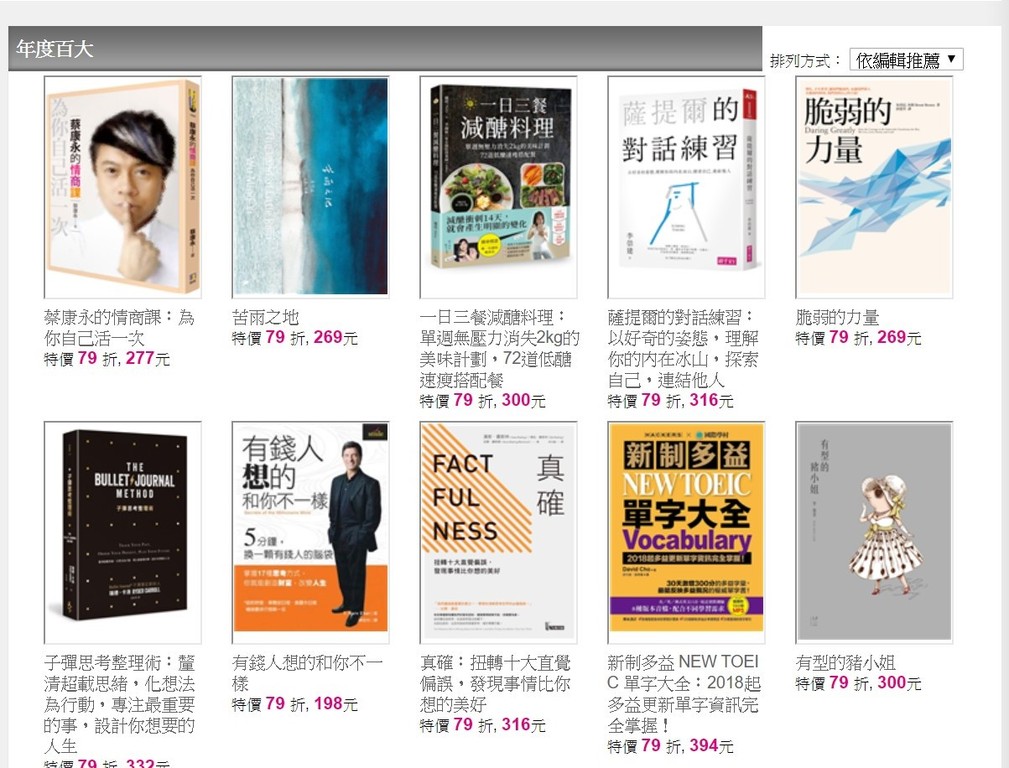Open the 真確 title text link
The image size is (1009, 768).
[495, 683]
